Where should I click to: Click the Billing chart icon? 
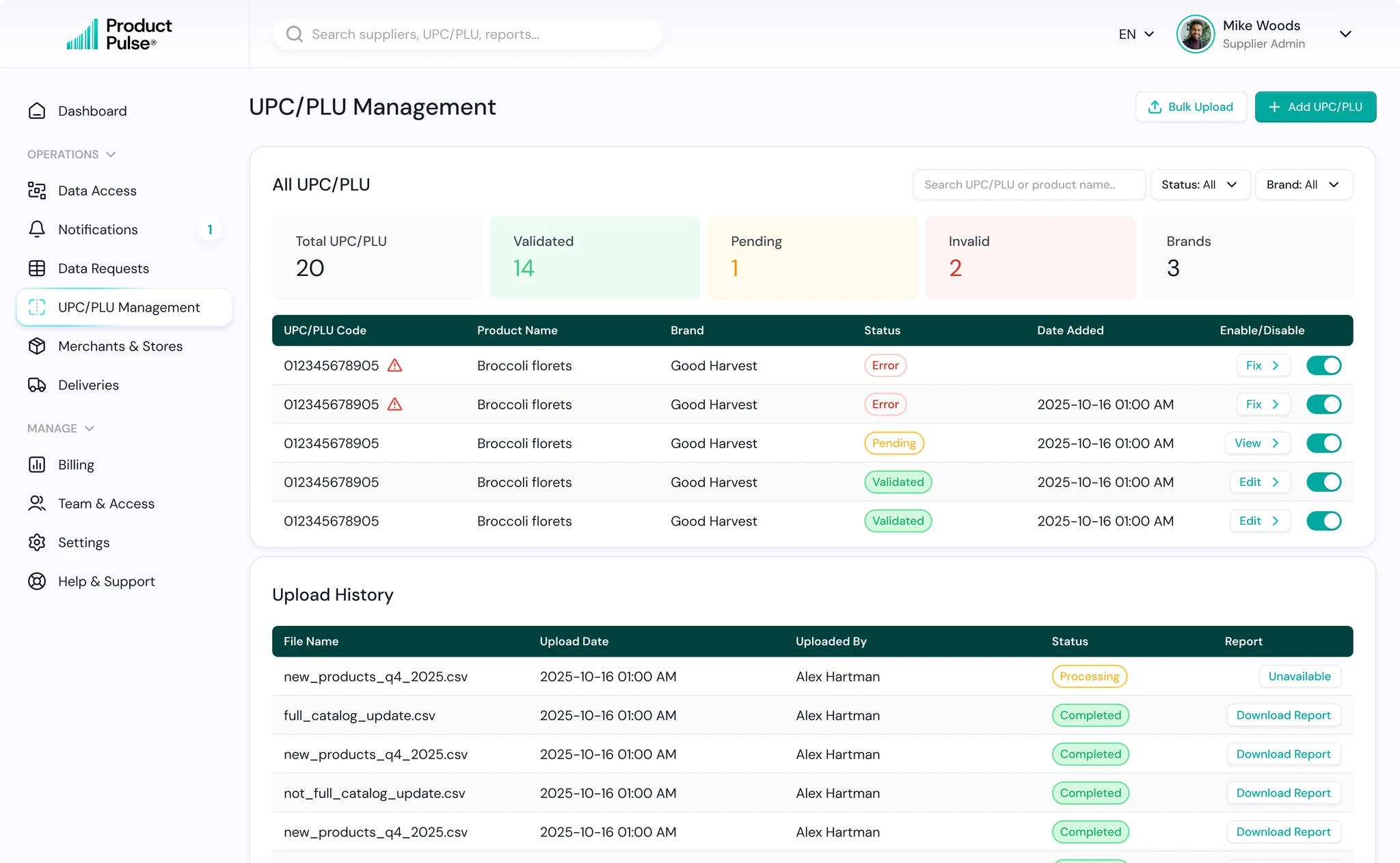(x=37, y=465)
